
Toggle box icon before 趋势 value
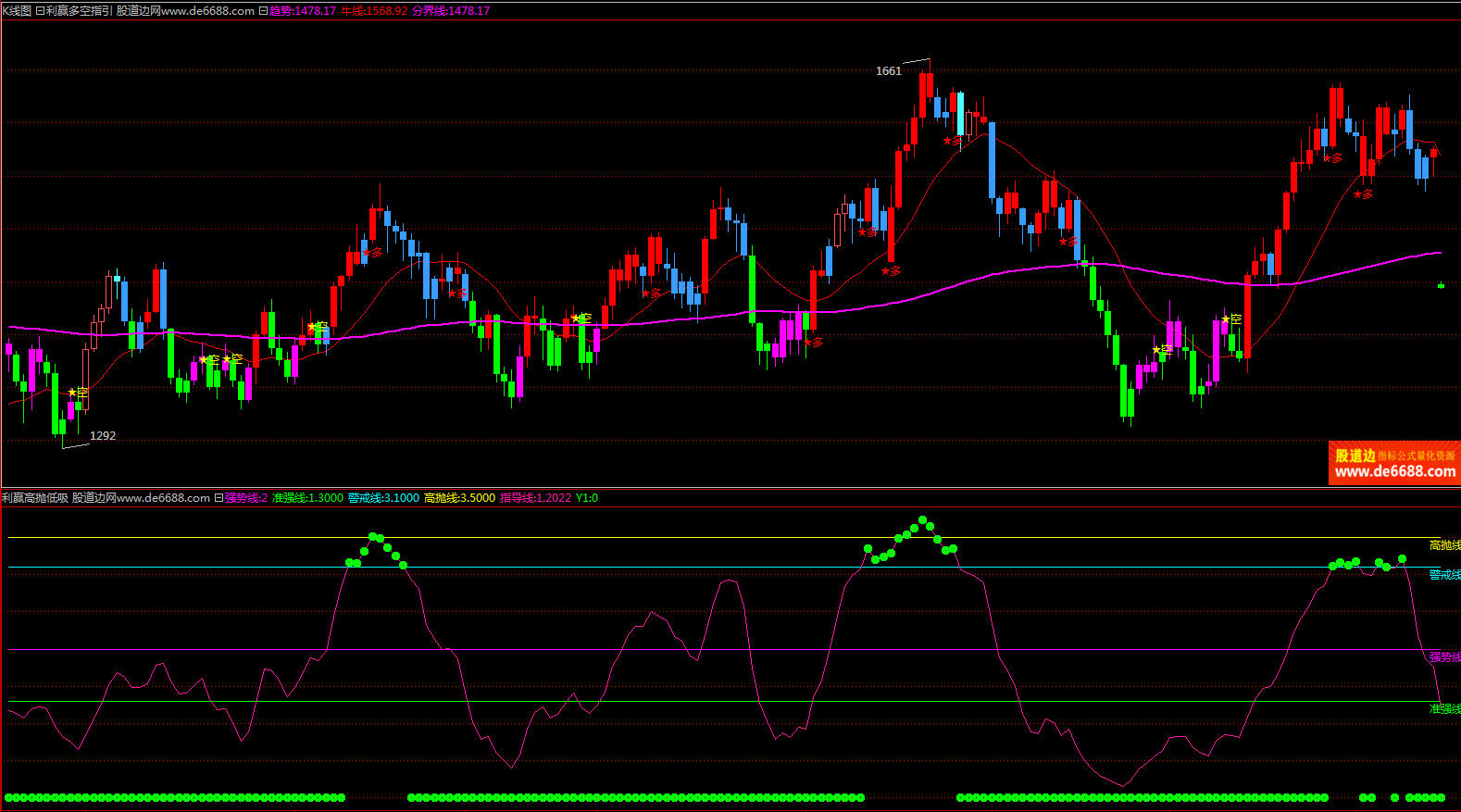pyautogui.click(x=263, y=11)
